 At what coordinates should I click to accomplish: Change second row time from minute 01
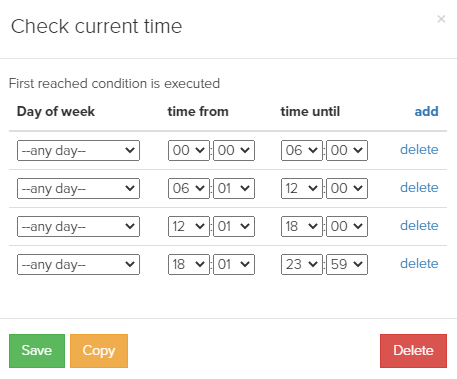click(234, 188)
